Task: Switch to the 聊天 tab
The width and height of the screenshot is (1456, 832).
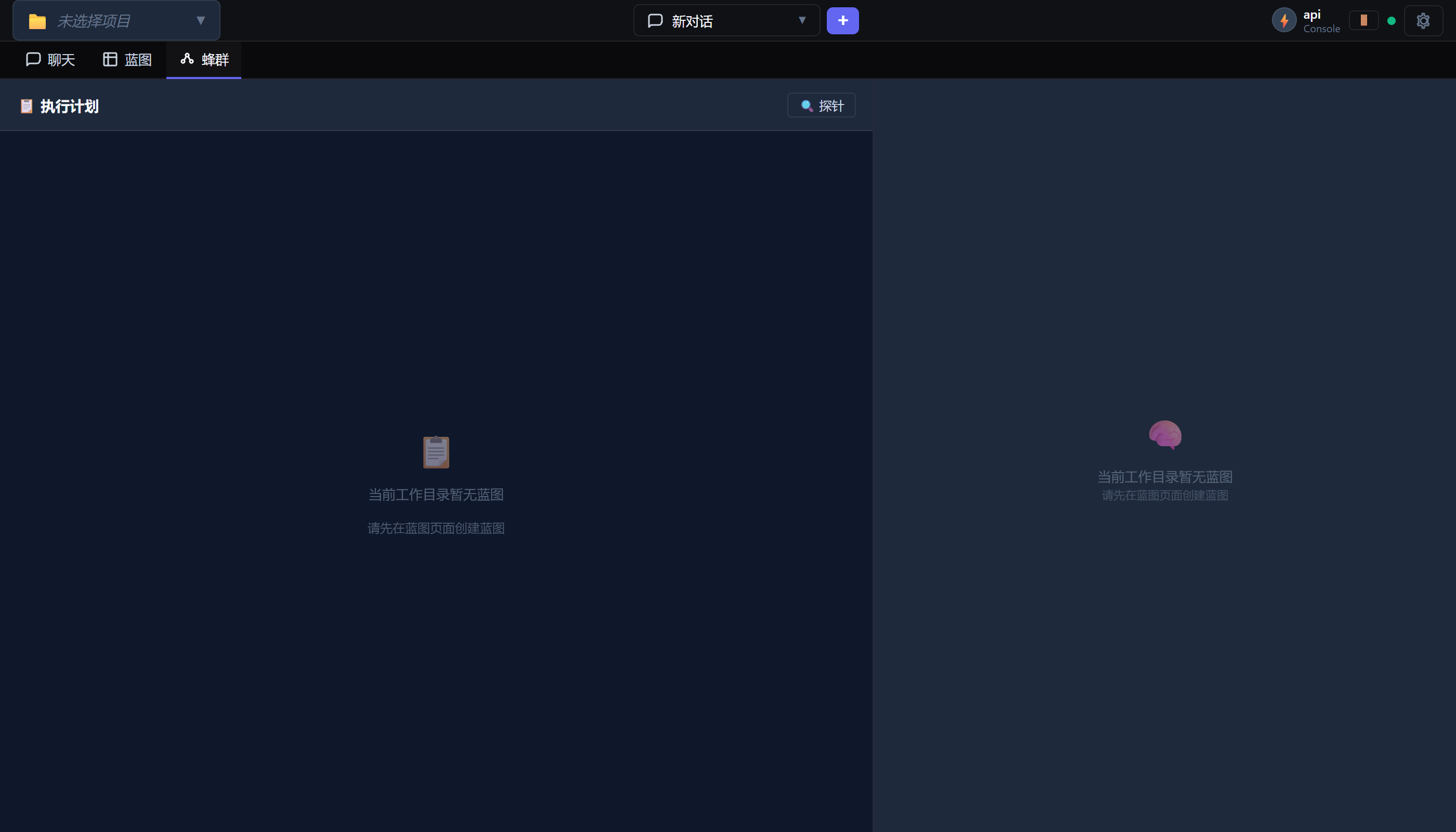Action: point(50,59)
